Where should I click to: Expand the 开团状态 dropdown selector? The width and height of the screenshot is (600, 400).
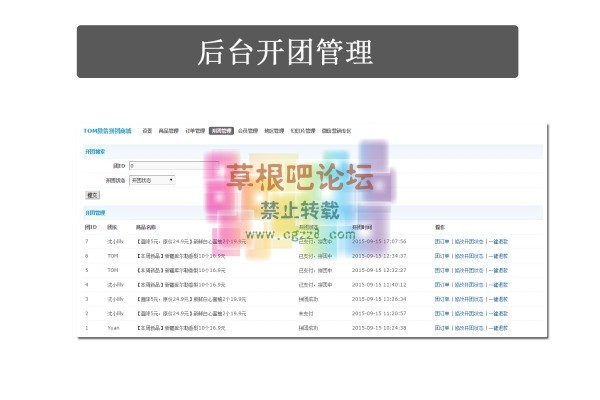152,180
